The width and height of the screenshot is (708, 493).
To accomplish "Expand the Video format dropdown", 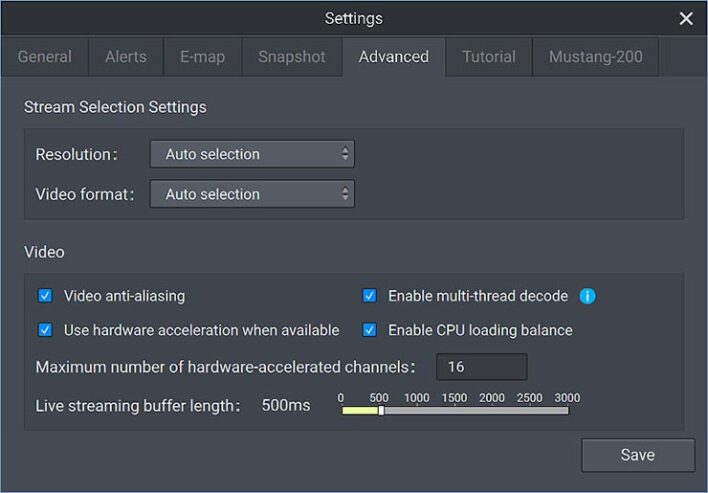I will click(x=252, y=194).
